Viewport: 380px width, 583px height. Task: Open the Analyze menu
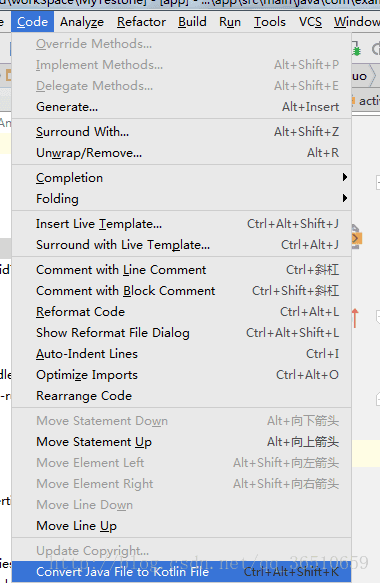click(x=82, y=22)
